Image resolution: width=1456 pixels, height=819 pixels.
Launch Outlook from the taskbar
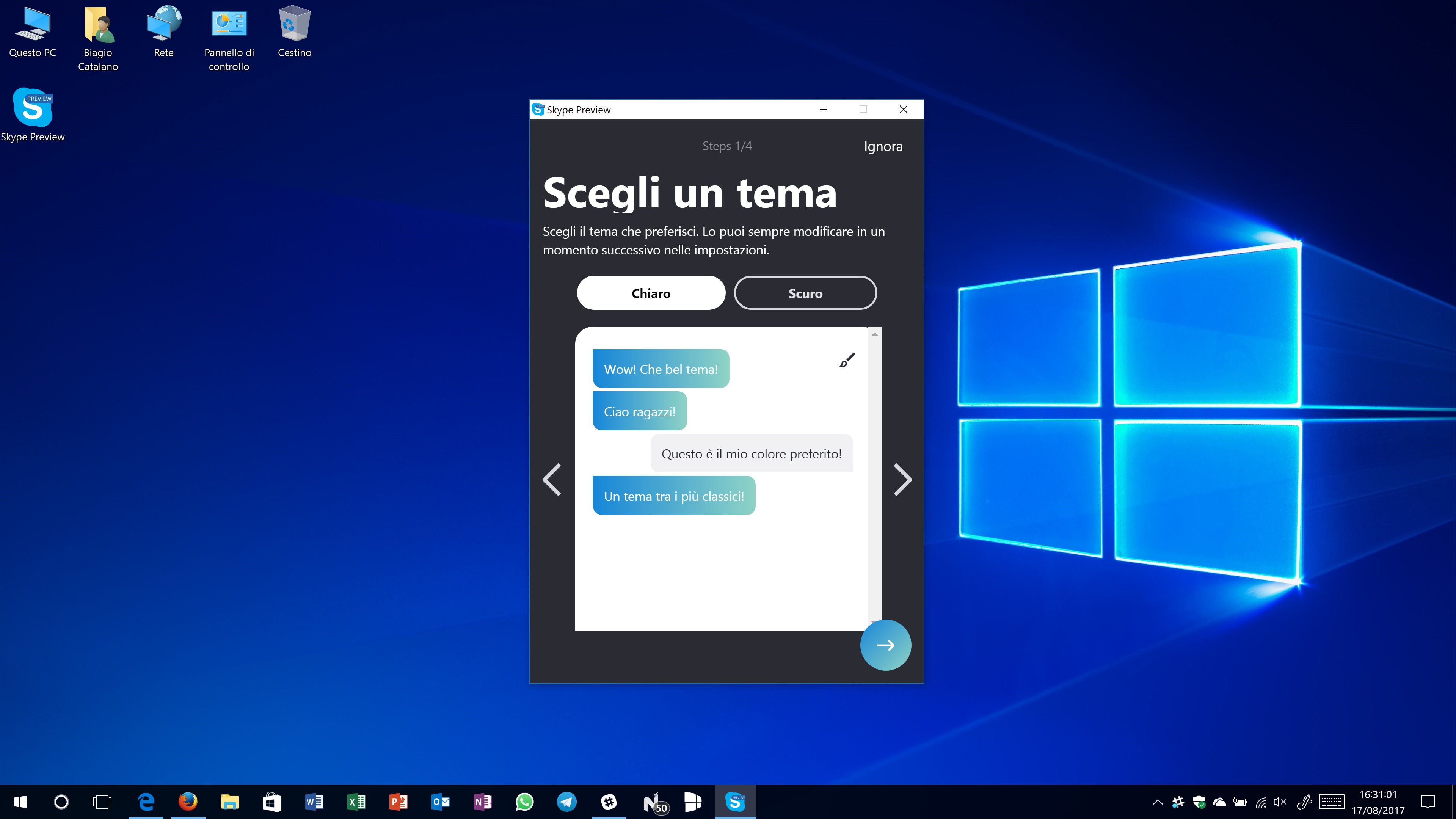click(440, 802)
